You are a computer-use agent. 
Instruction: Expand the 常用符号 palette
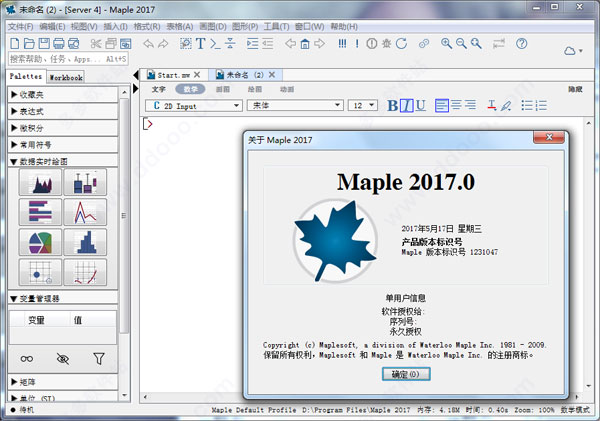pyautogui.click(x=63, y=145)
